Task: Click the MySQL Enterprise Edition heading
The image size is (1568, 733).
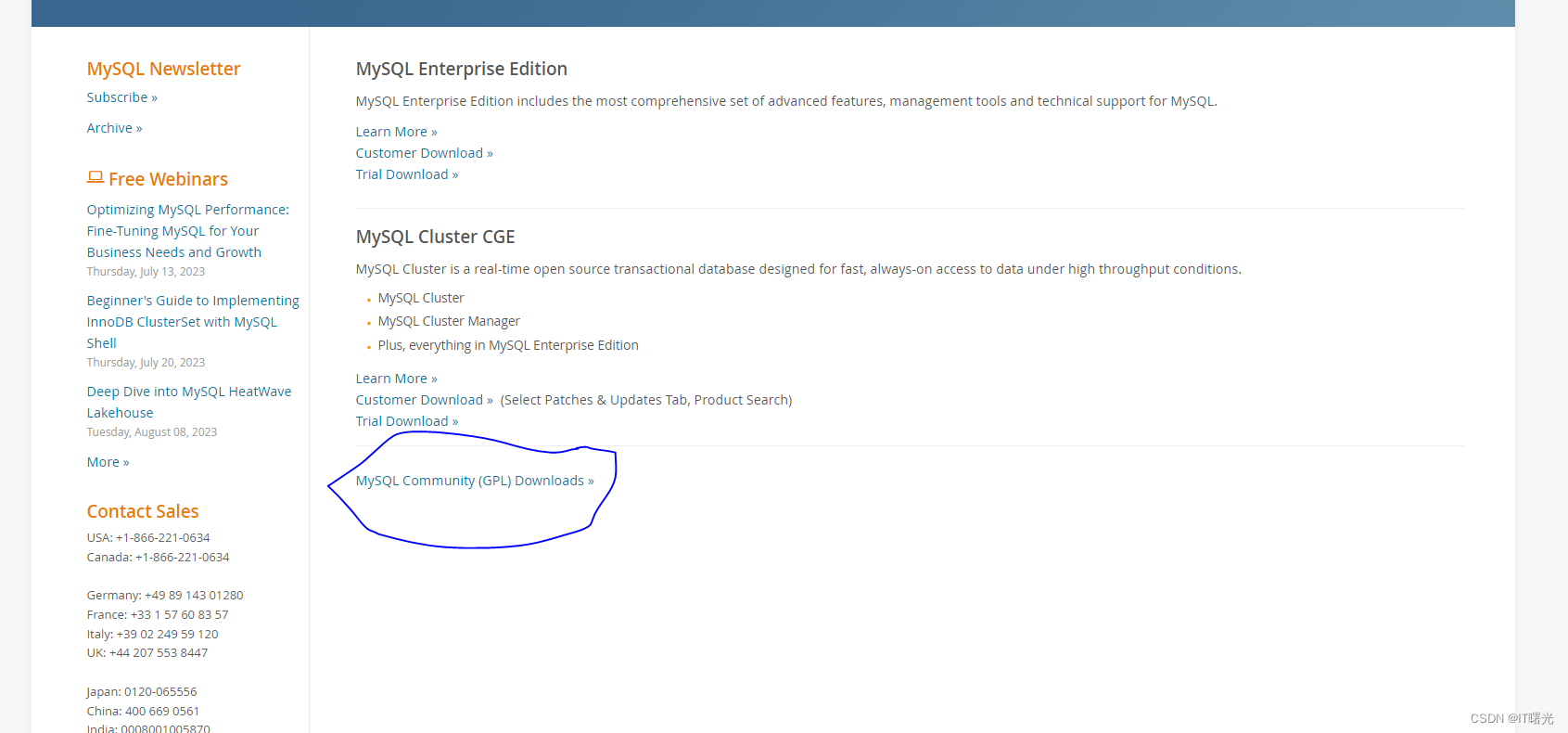Action: (x=462, y=69)
